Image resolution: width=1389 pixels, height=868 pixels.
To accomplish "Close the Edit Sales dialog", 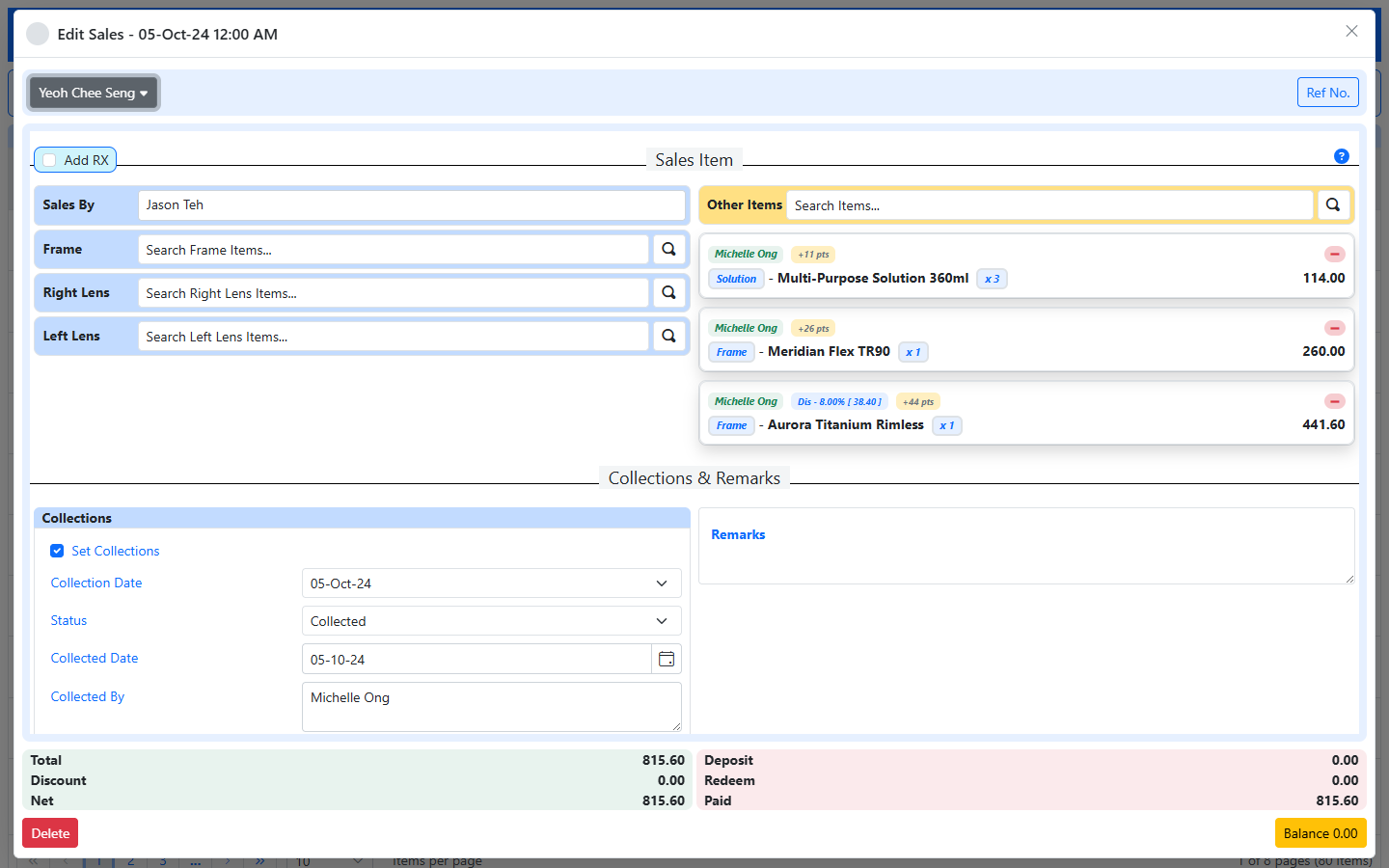I will click(1351, 31).
